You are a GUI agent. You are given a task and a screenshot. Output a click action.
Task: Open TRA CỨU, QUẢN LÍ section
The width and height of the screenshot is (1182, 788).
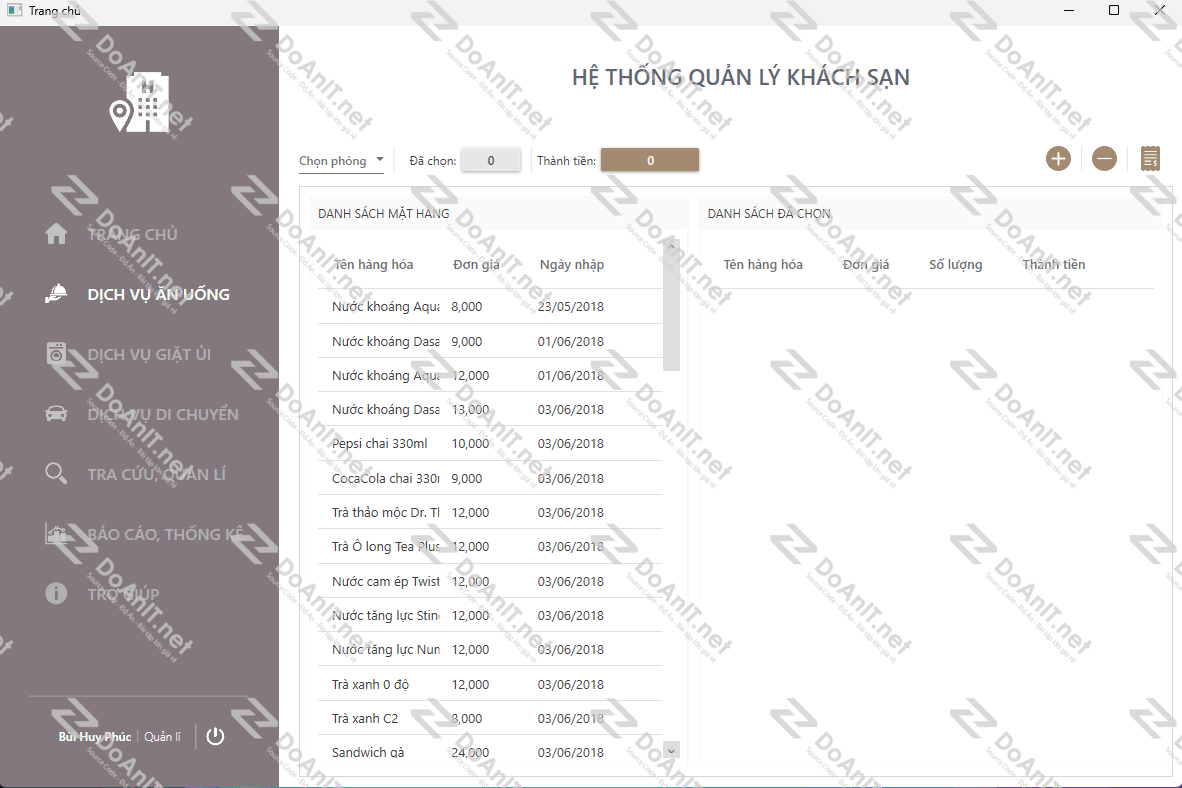pyautogui.click(x=157, y=474)
